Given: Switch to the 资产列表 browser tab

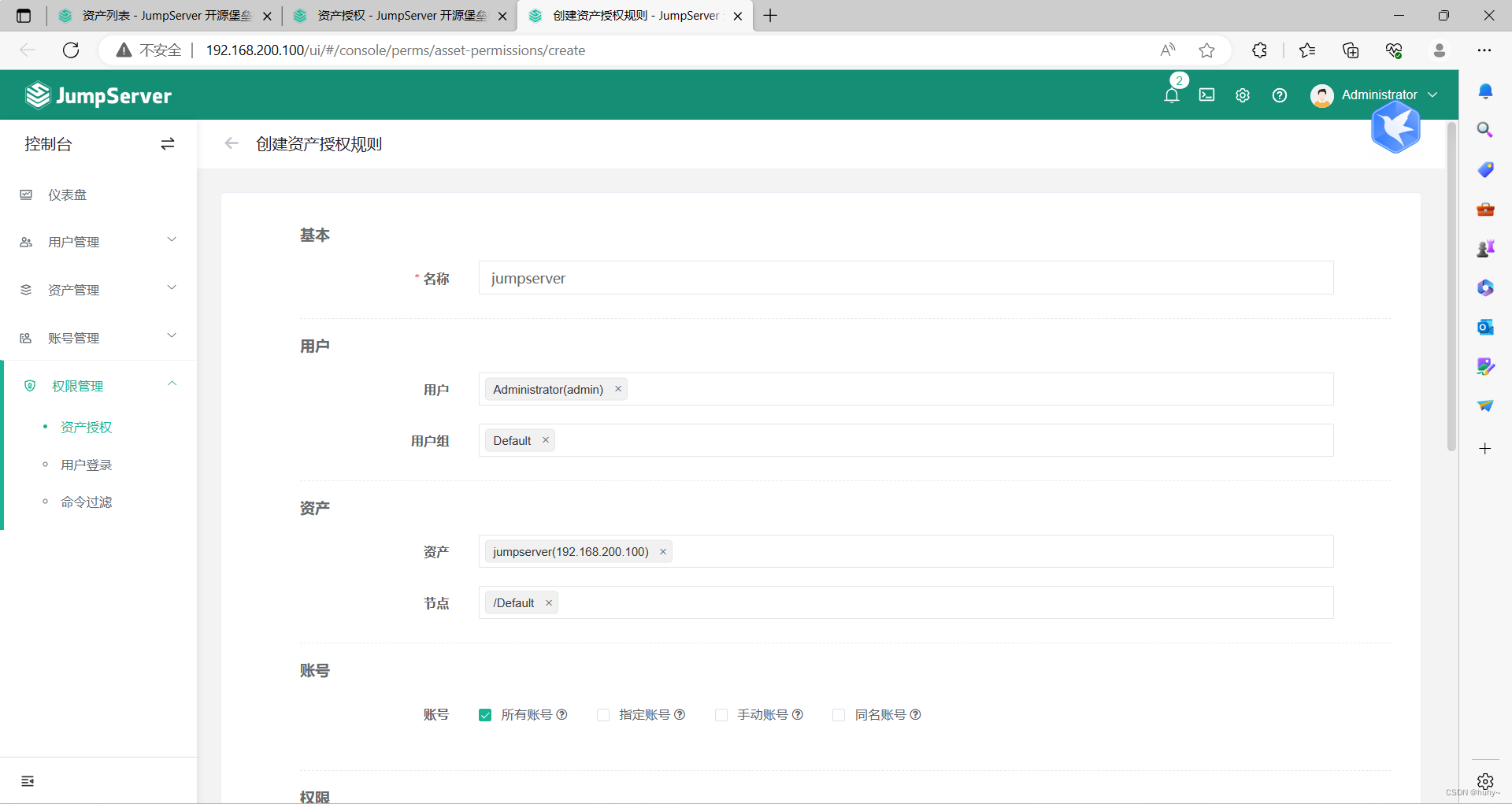Looking at the screenshot, I should pyautogui.click(x=165, y=16).
